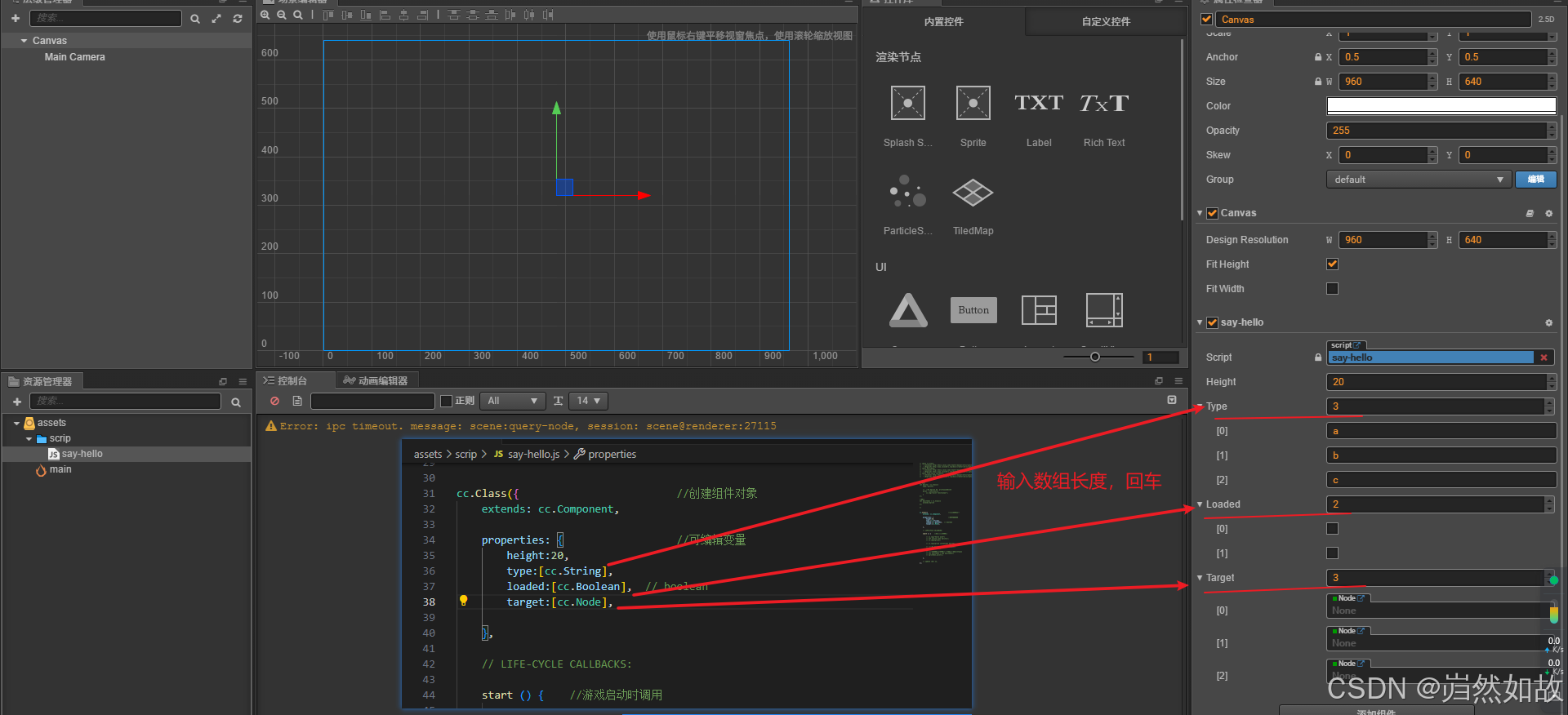Collapse the Canvas component section

(x=1200, y=213)
